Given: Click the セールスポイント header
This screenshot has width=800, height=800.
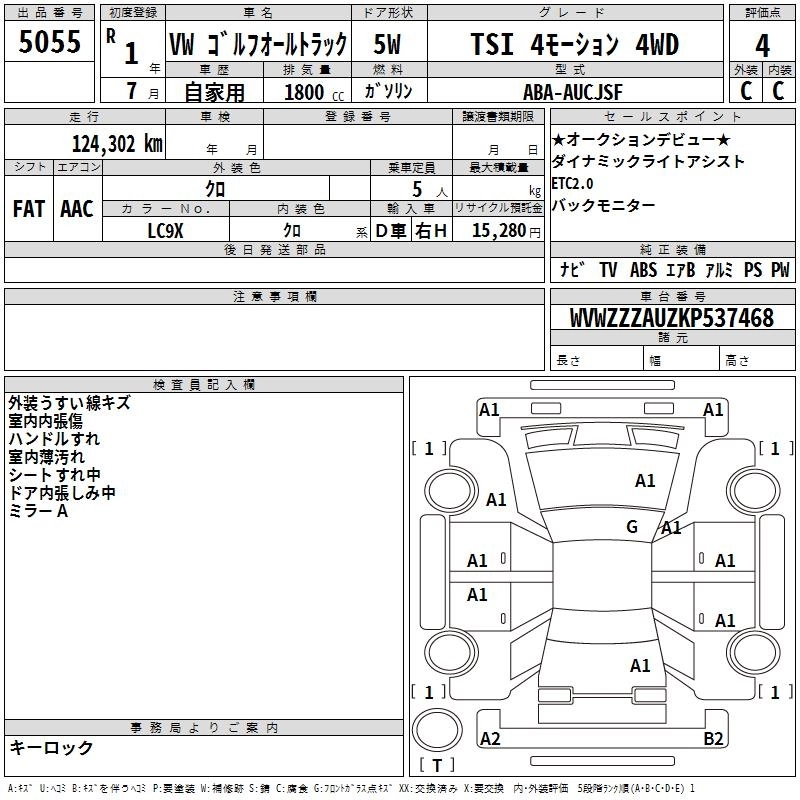Looking at the screenshot, I should 672,117.
